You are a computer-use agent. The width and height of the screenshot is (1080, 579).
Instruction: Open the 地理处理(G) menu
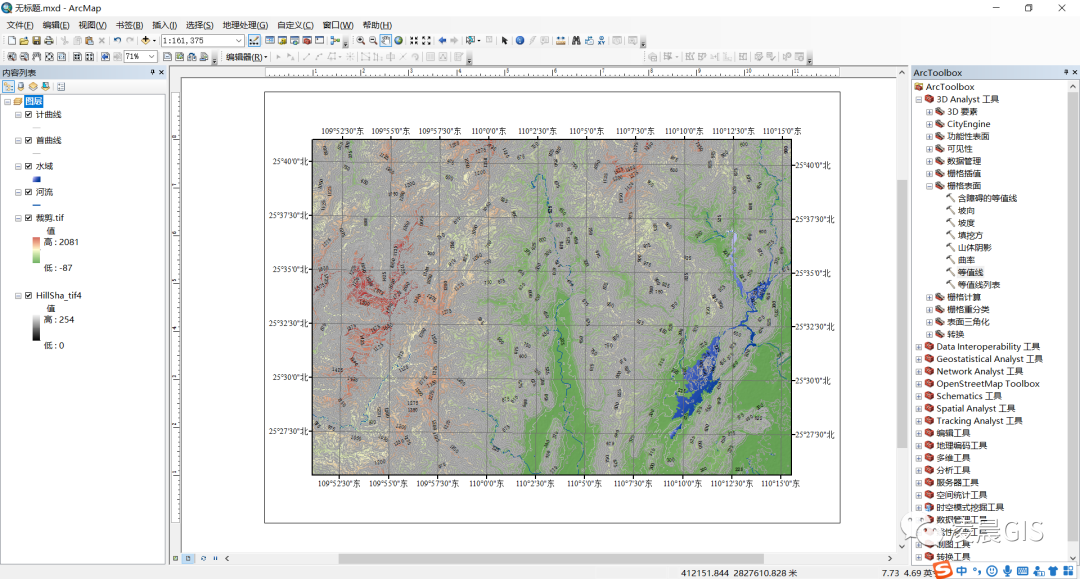pos(245,25)
